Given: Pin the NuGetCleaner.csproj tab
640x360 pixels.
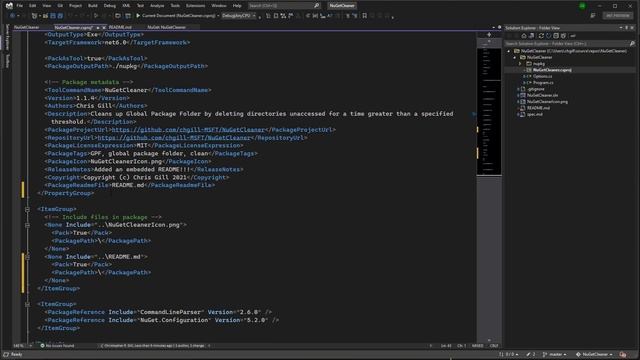Looking at the screenshot, I should (98, 27).
